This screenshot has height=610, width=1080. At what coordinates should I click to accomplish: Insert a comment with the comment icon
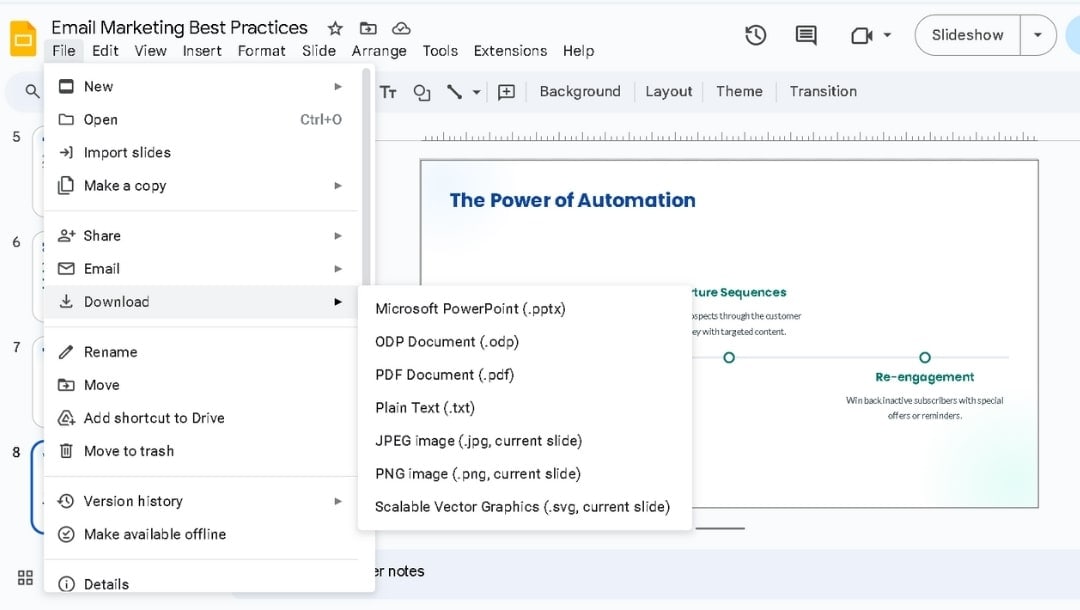coord(506,91)
